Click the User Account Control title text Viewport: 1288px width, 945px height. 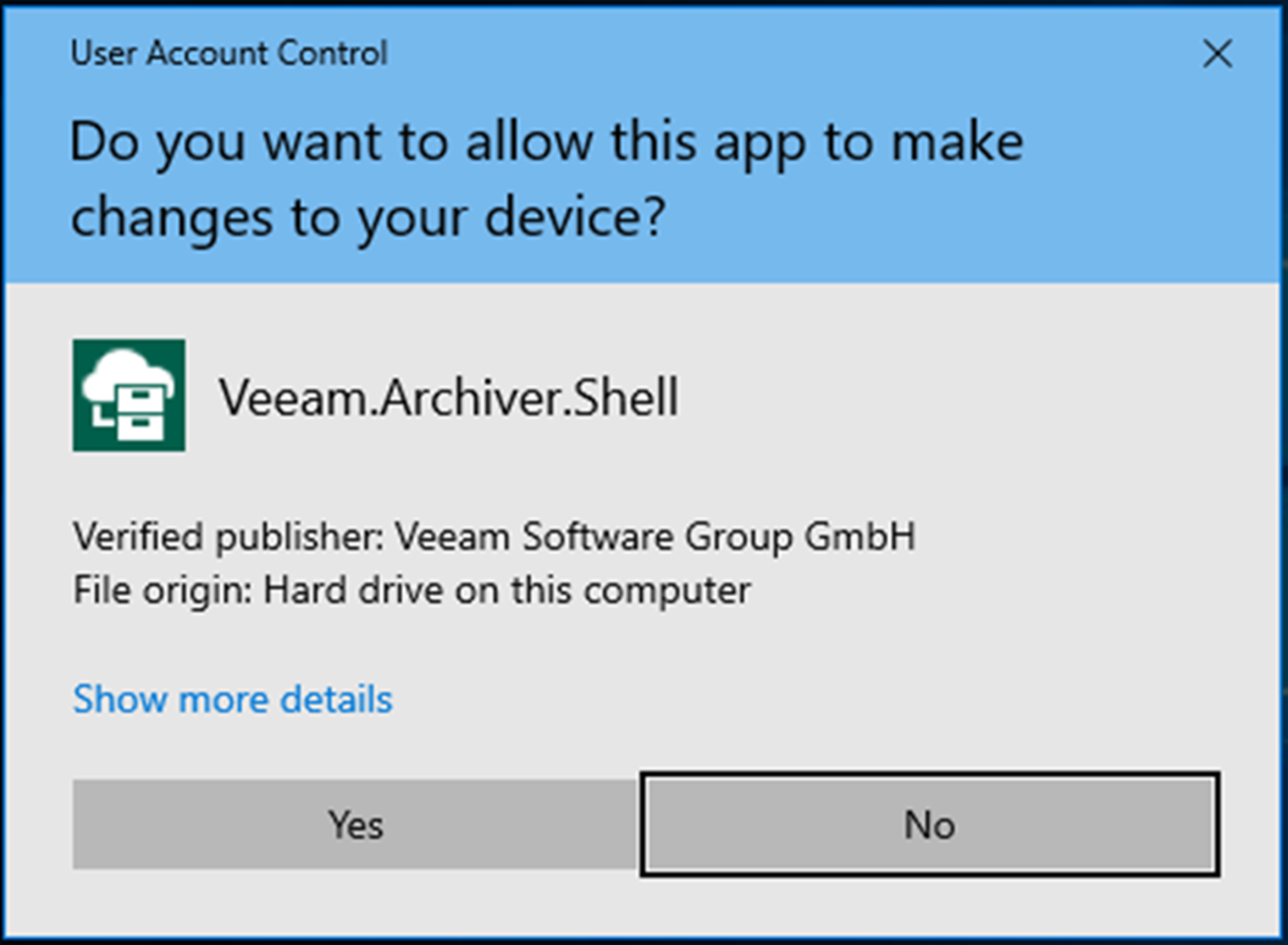point(229,53)
